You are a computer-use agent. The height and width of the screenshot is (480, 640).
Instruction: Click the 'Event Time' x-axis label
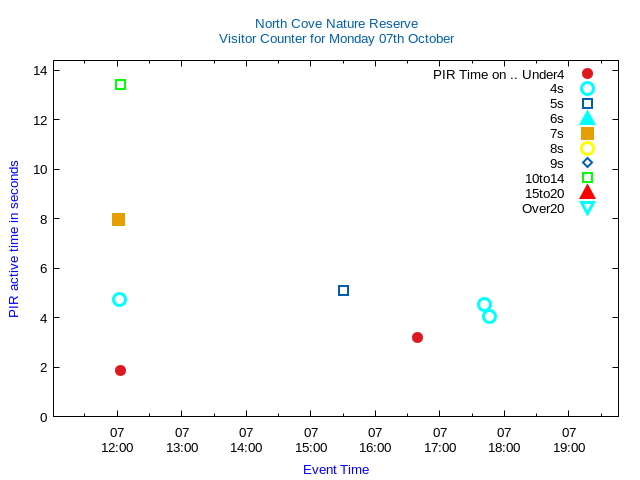[336, 469]
